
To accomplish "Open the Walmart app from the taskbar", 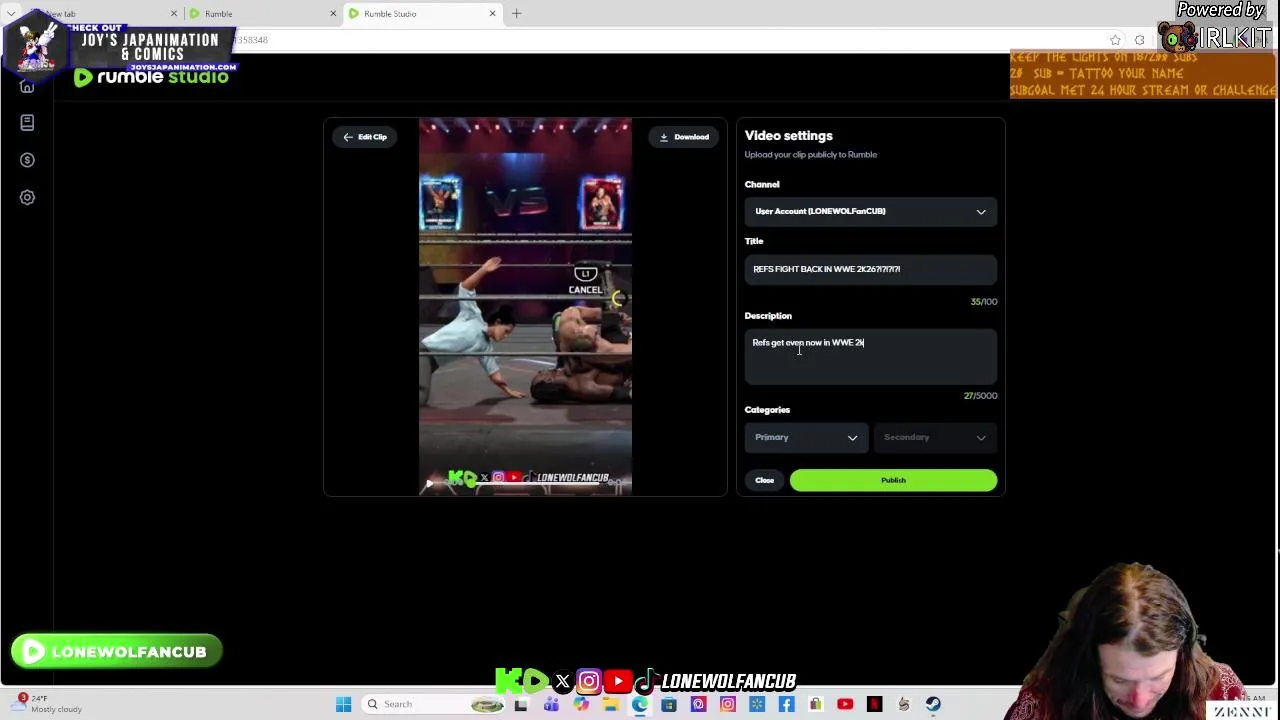I will pos(757,705).
